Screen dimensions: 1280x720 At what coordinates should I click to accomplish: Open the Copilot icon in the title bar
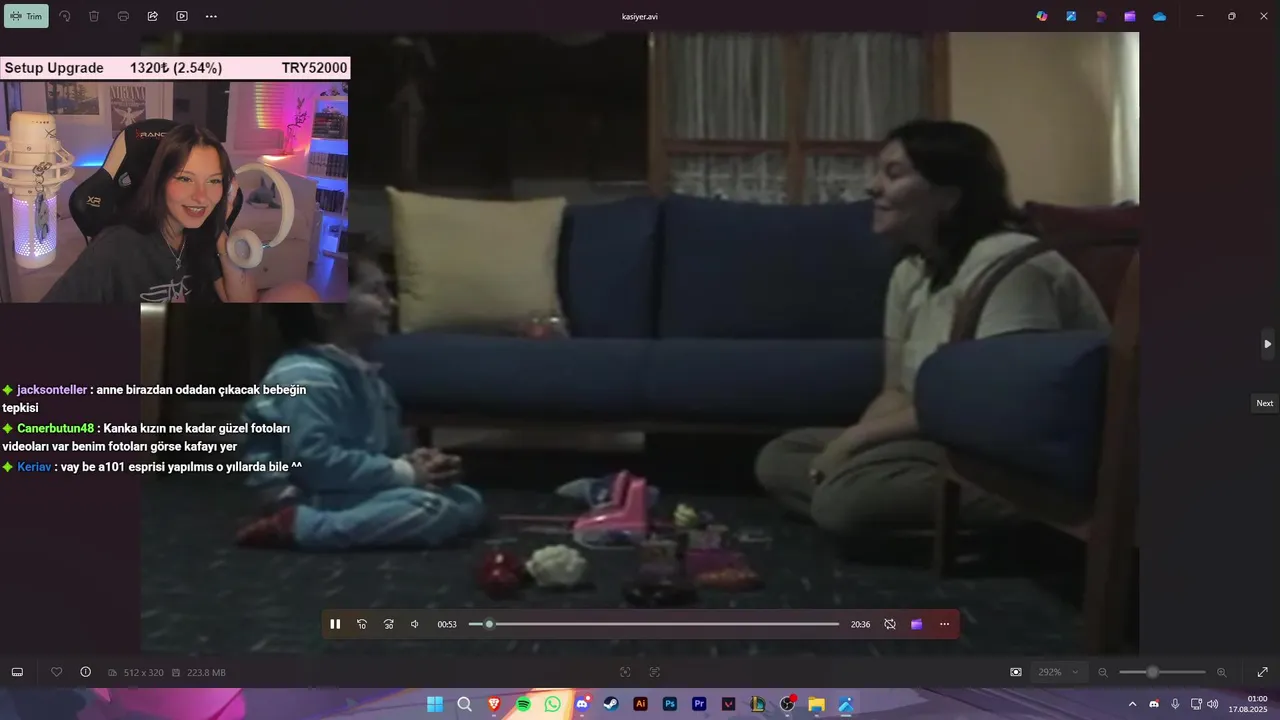pos(1042,16)
